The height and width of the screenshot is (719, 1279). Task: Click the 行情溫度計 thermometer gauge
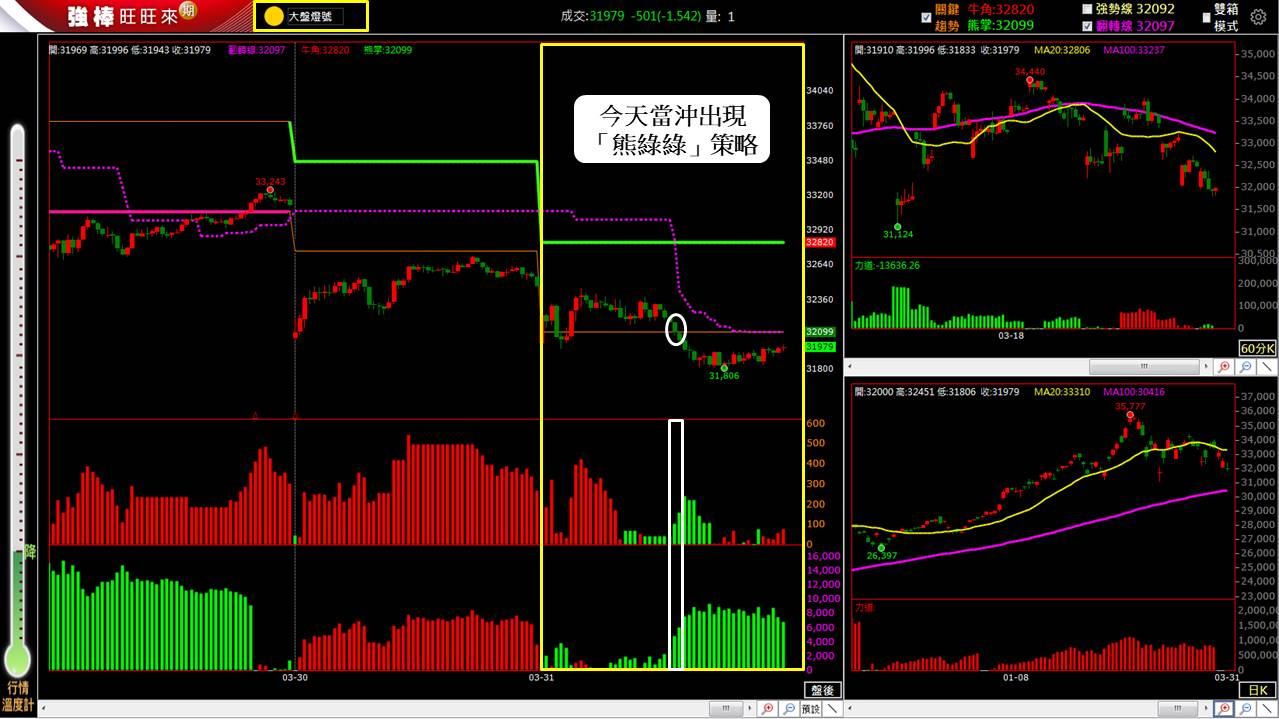[x=17, y=400]
